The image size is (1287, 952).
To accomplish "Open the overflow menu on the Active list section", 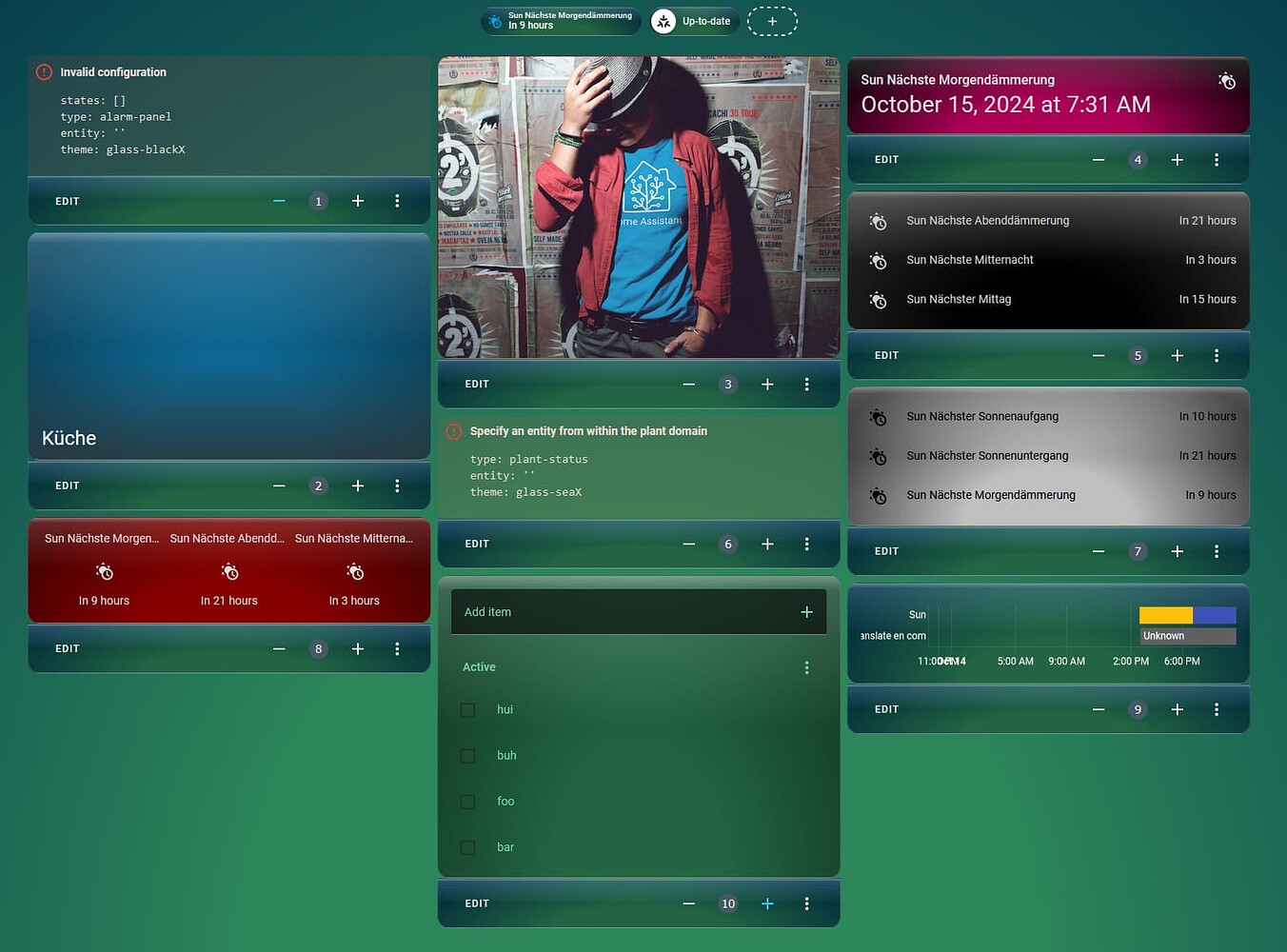I will 806,666.
